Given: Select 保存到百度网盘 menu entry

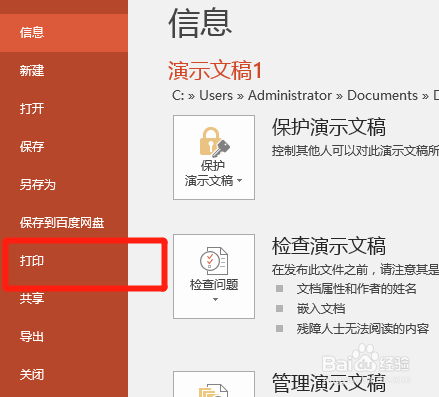Looking at the screenshot, I should pyautogui.click(x=64, y=223).
